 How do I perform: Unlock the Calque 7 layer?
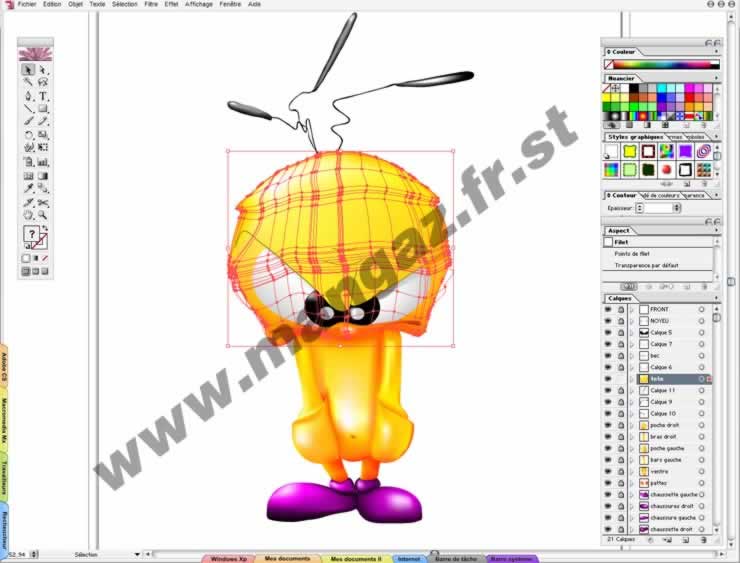(621, 345)
